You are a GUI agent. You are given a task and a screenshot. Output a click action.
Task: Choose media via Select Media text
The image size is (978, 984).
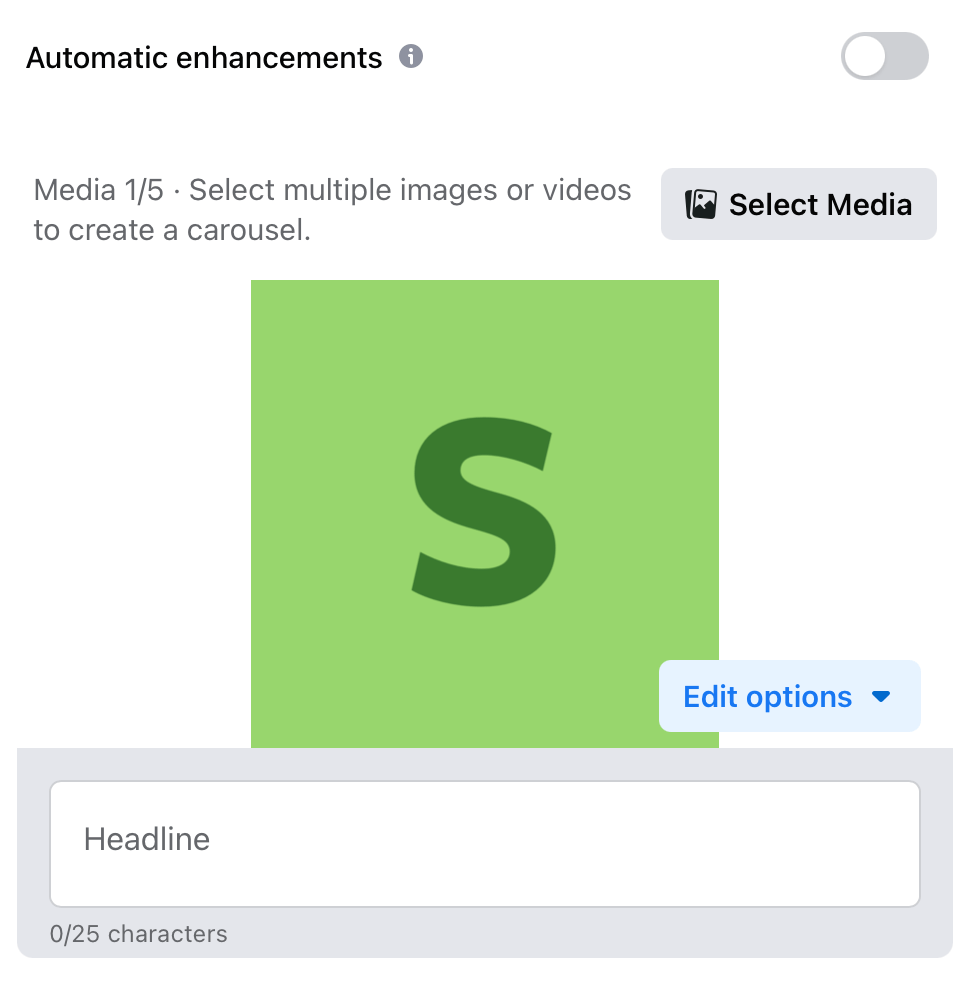coord(820,205)
